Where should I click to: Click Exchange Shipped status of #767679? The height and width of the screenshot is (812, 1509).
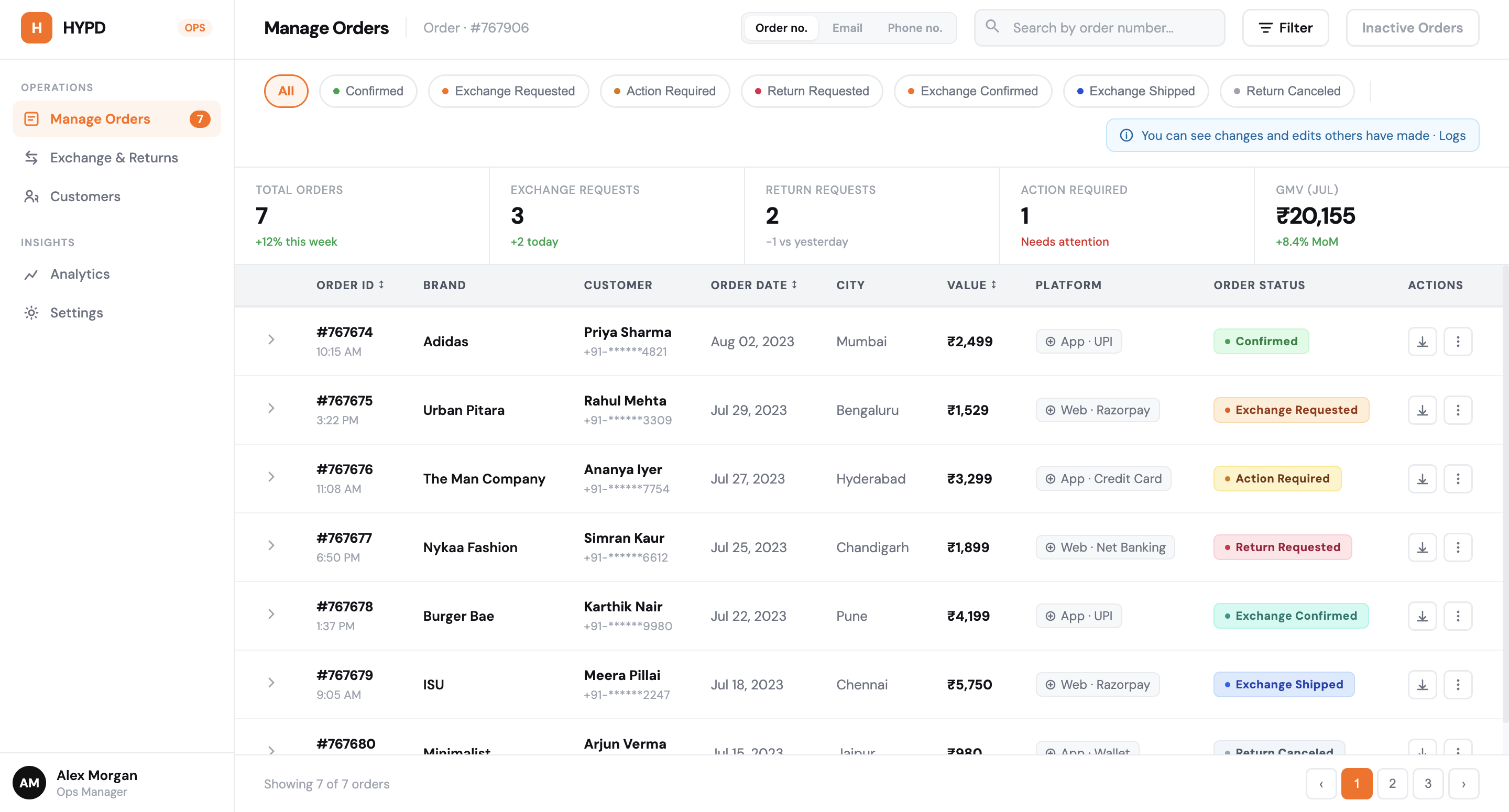(1284, 684)
